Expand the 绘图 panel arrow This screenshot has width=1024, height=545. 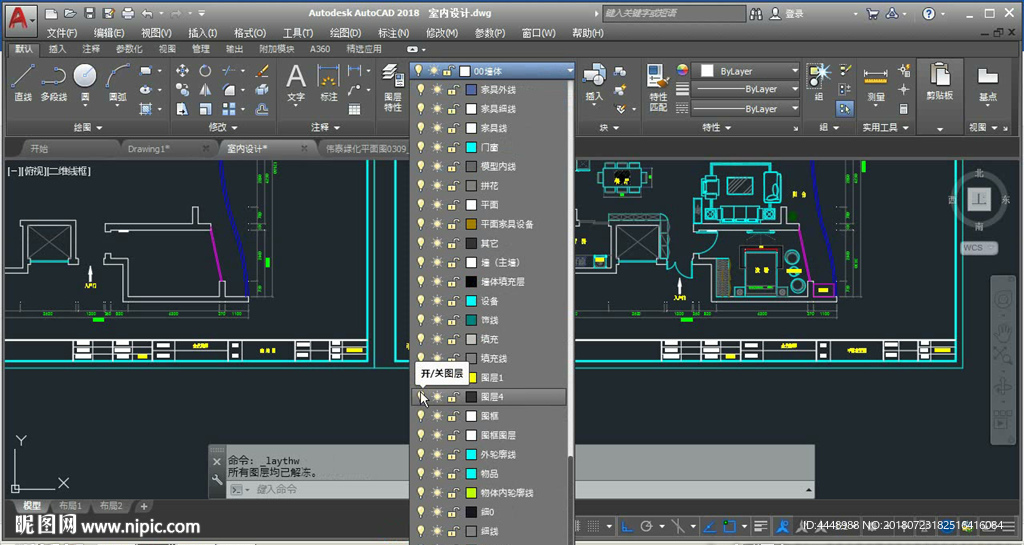[x=98, y=127]
